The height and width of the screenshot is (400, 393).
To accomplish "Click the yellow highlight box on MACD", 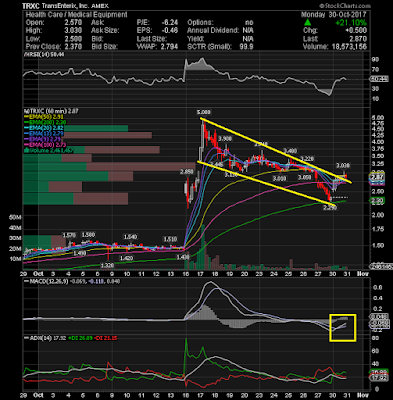I will pyautogui.click(x=343, y=328).
